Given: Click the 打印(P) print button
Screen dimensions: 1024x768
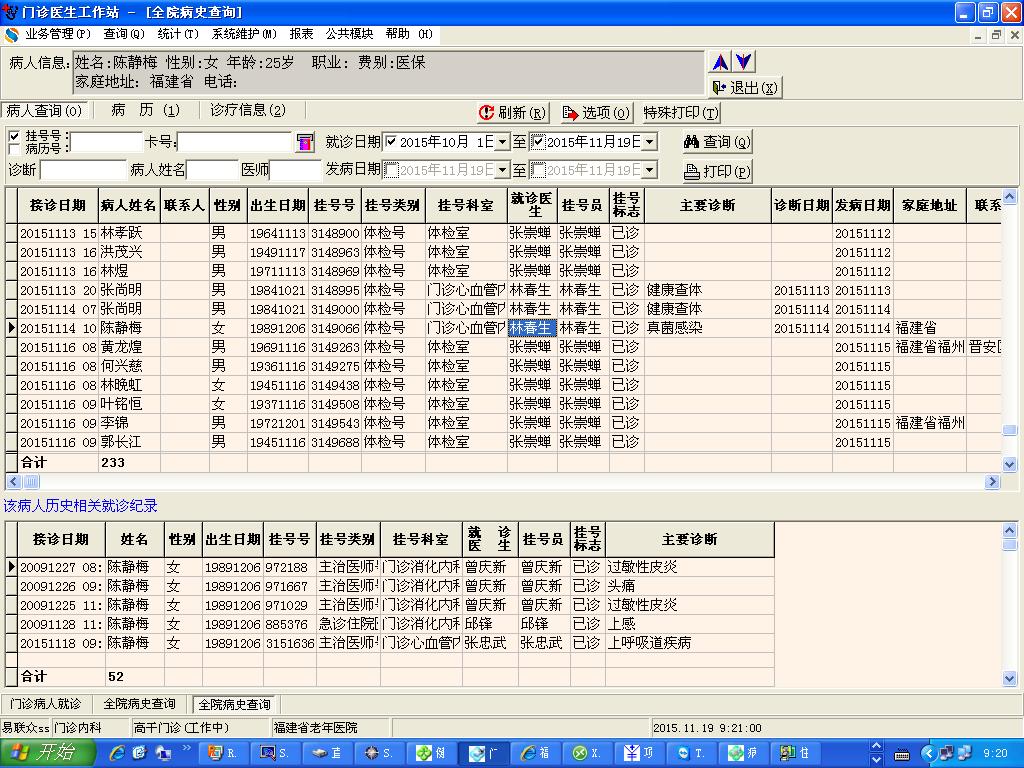Looking at the screenshot, I should pyautogui.click(x=717, y=172).
